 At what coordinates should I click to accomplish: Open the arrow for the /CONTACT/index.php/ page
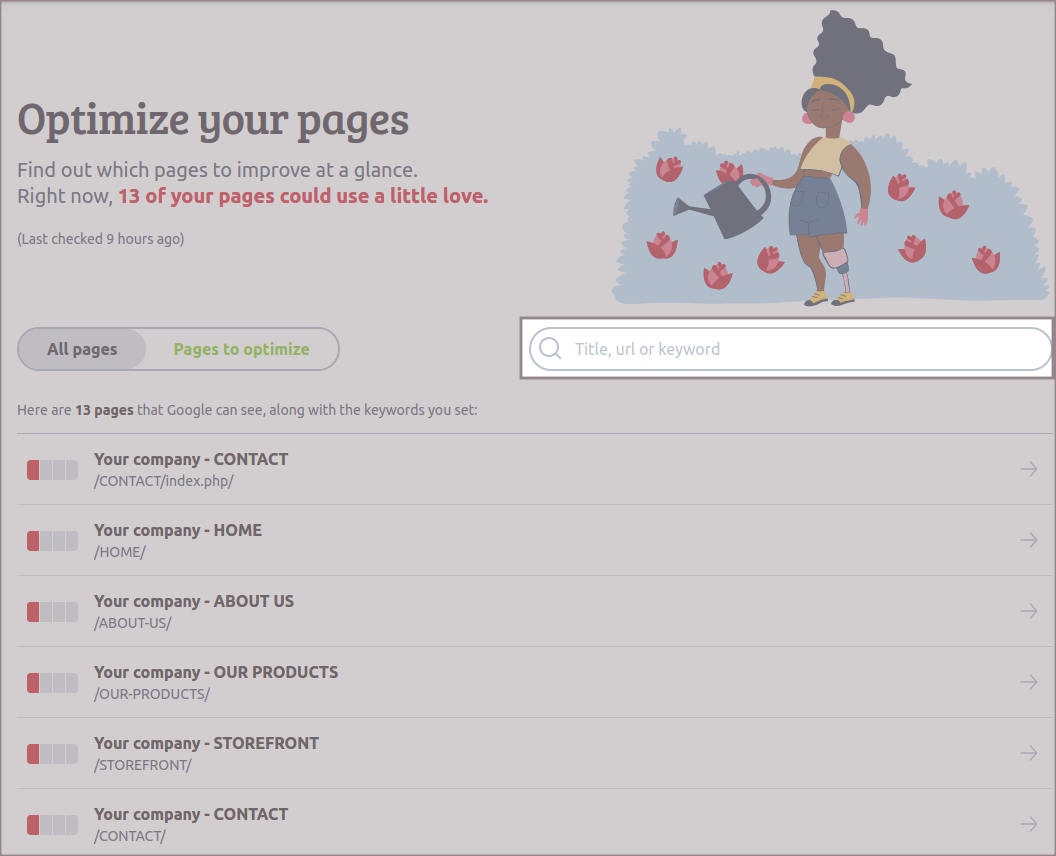coord(1028,469)
